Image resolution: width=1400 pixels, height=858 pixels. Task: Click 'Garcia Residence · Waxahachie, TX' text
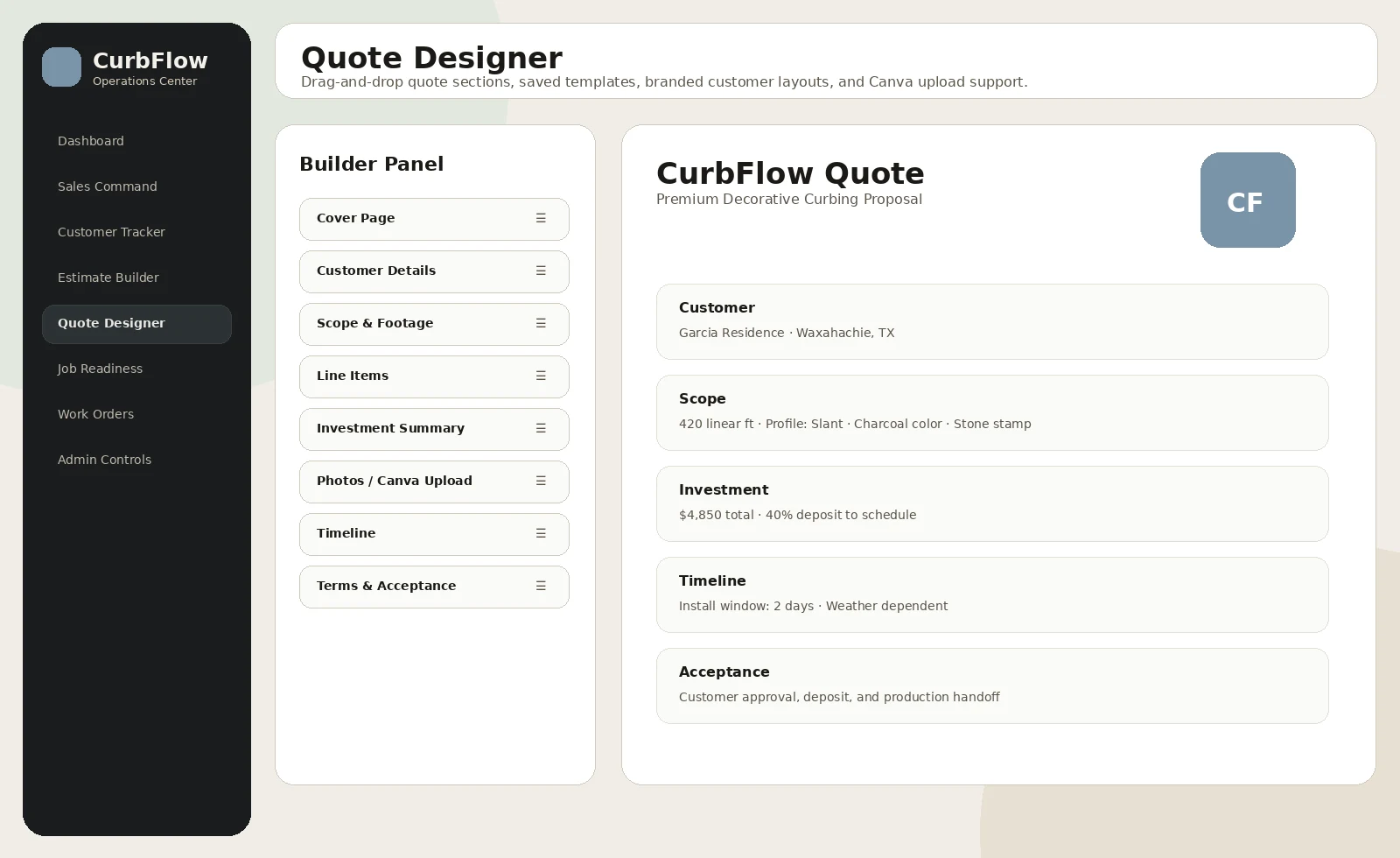click(787, 333)
